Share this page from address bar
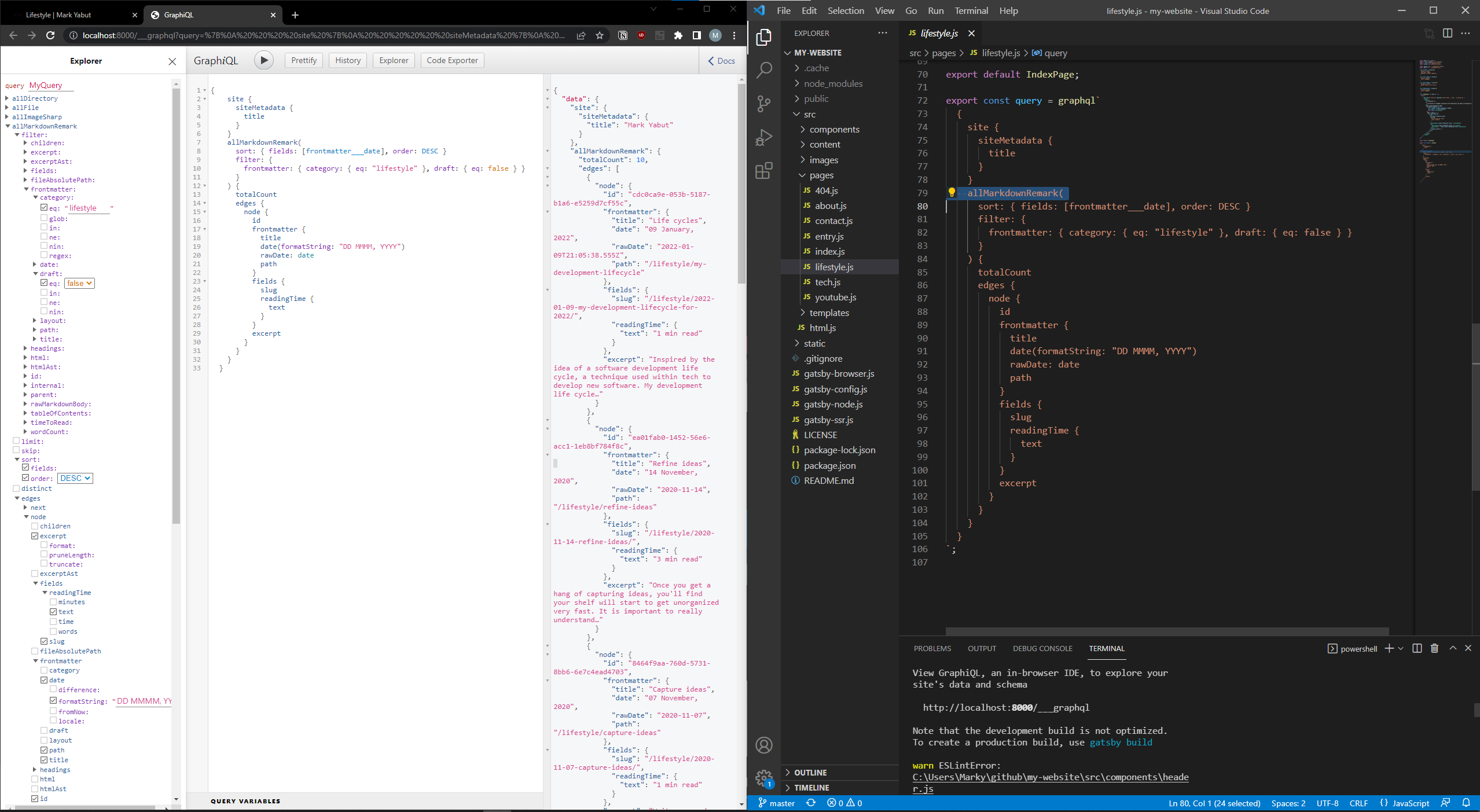The image size is (1480, 812). click(581, 35)
